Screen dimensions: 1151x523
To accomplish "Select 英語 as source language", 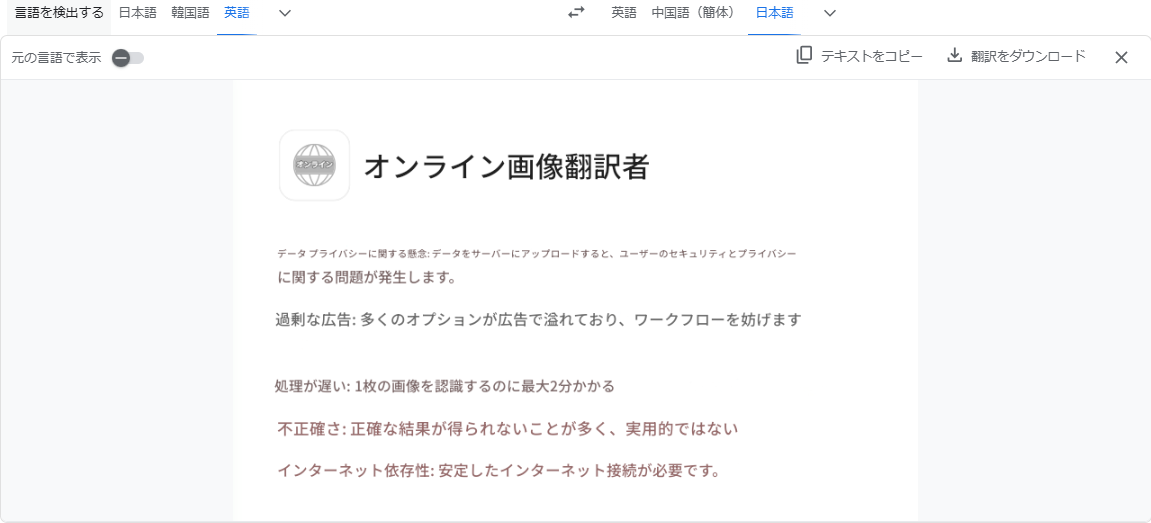I will pos(236,12).
